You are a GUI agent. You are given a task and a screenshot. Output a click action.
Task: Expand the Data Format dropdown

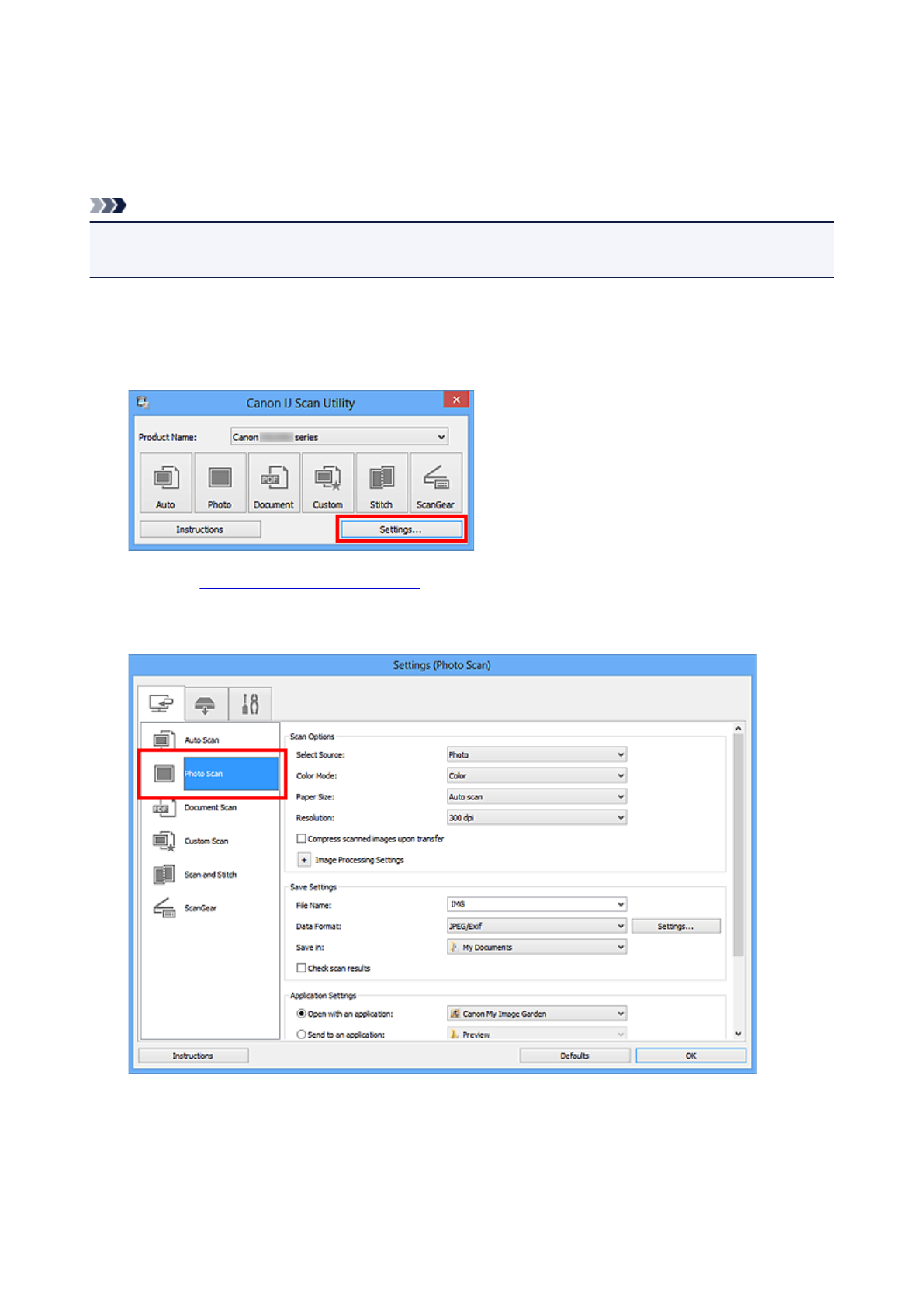click(x=536, y=926)
